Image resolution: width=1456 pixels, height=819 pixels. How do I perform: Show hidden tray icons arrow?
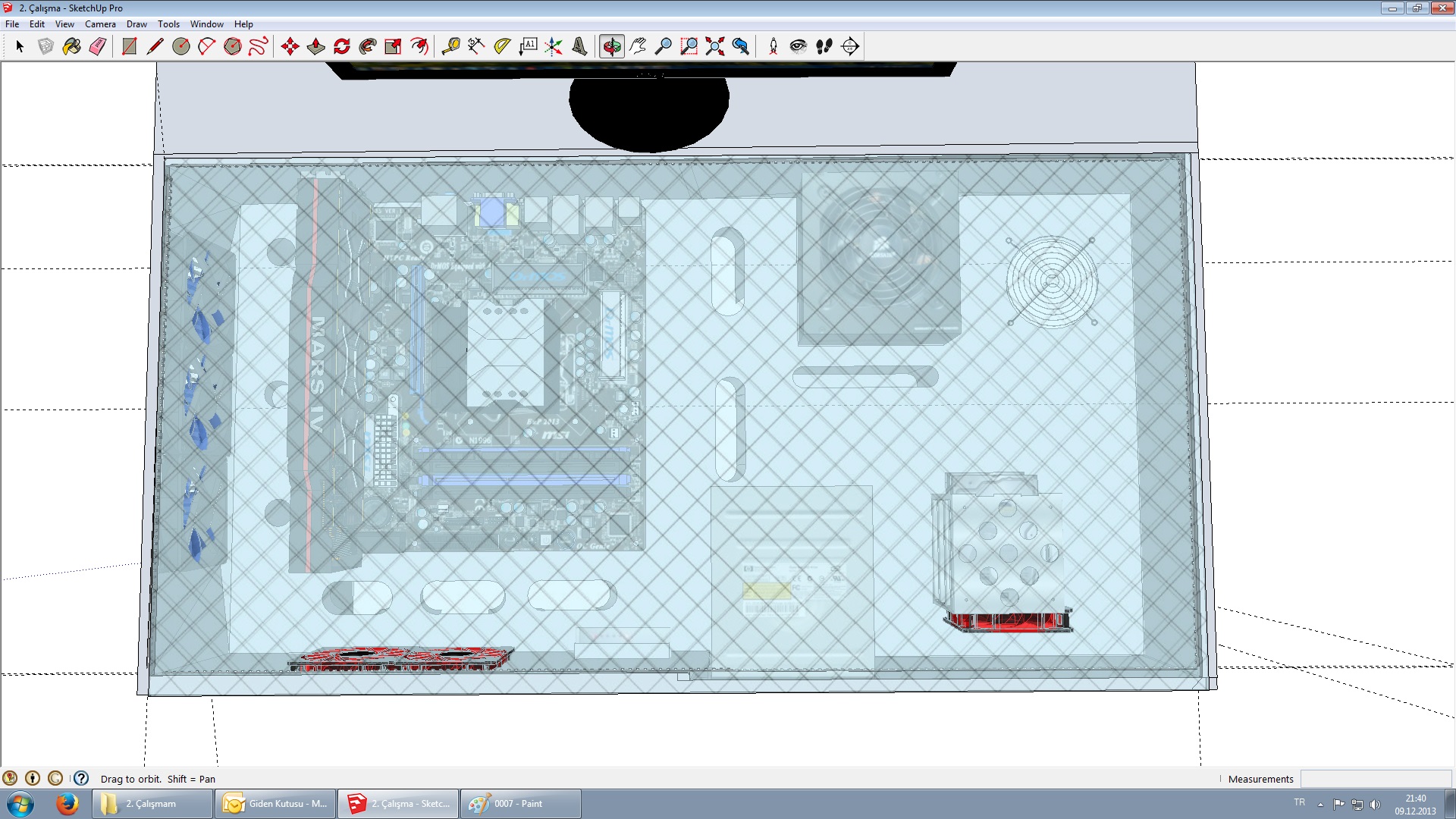pyautogui.click(x=1320, y=804)
